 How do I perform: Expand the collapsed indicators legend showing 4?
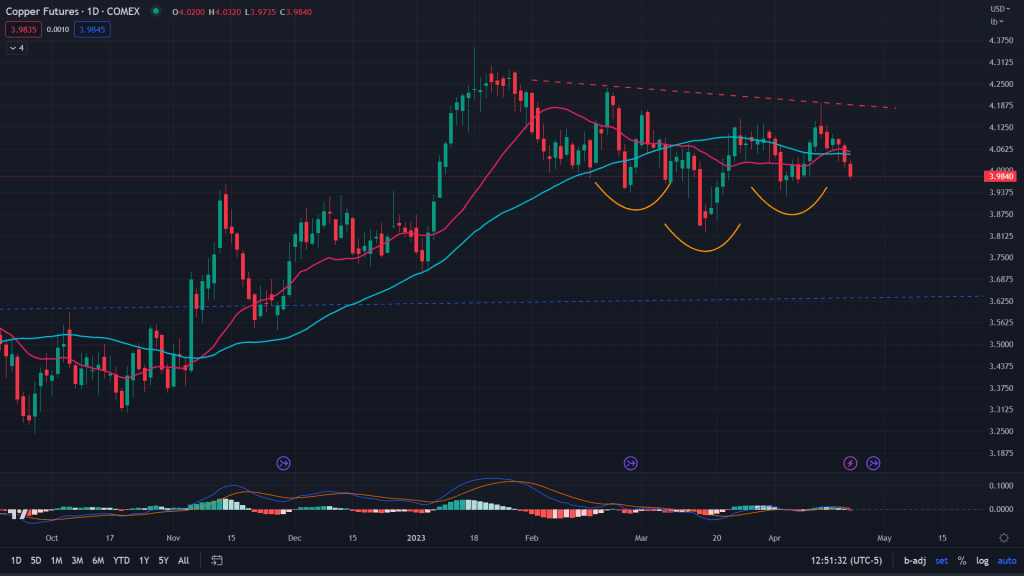coord(17,48)
